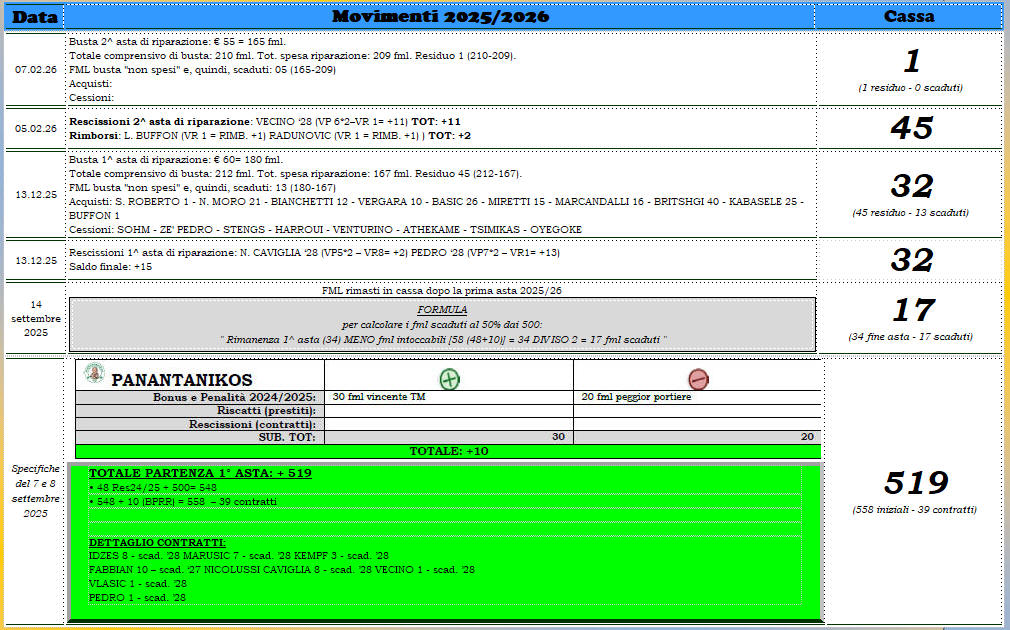Select the green TOTALE: +10 bar
Screen dimensions: 1010x630
[x=448, y=452]
